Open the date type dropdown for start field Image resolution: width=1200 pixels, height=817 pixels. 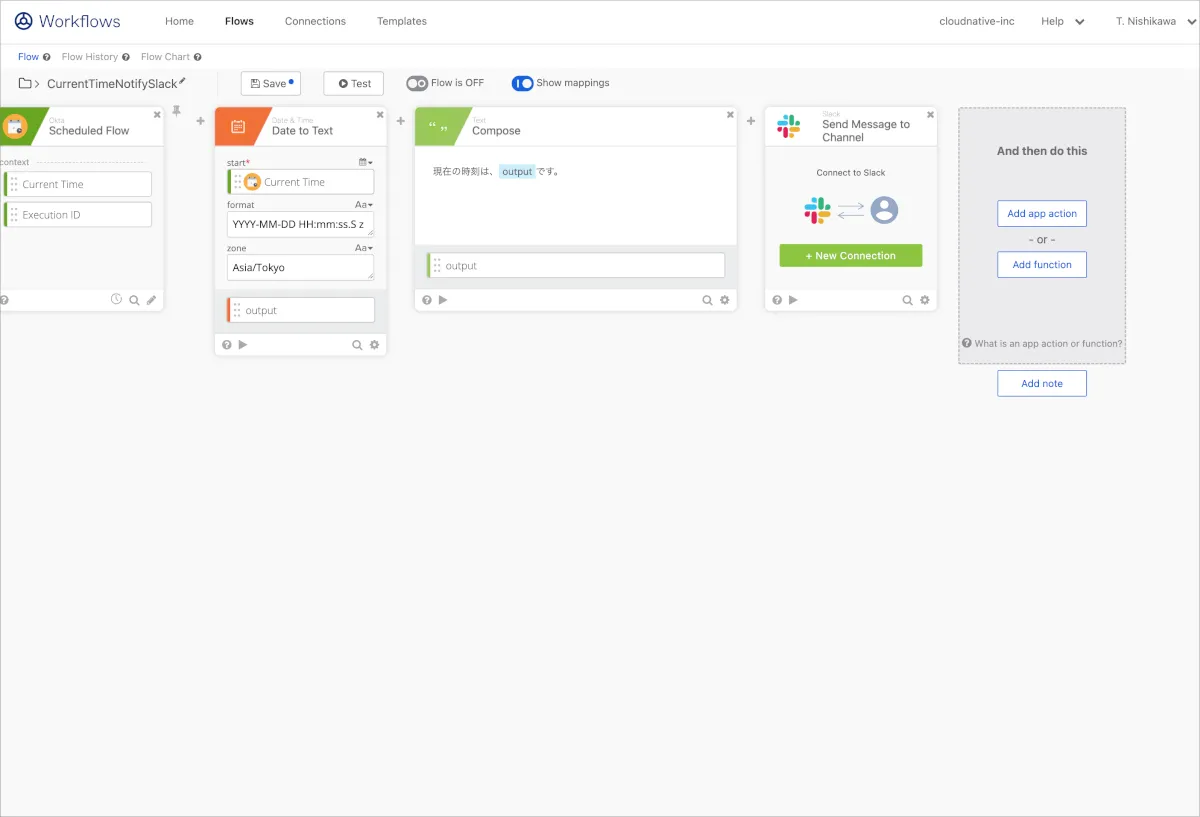coord(365,162)
